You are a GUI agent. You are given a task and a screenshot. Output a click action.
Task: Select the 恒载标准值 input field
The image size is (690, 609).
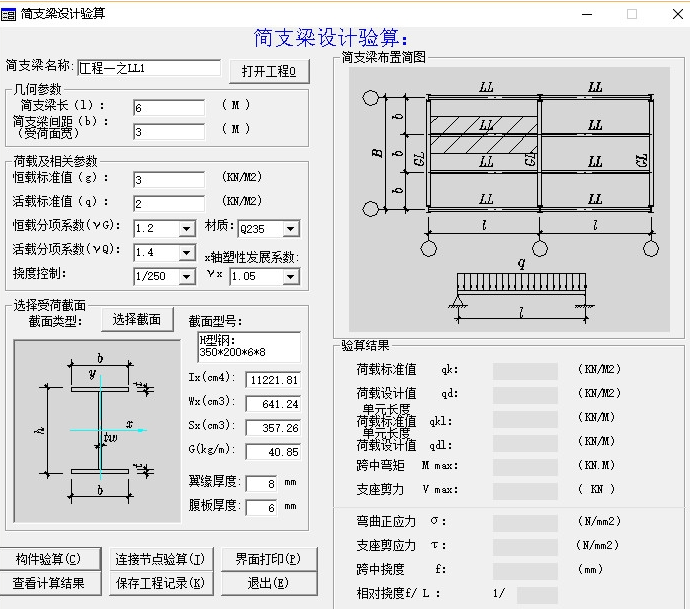point(168,180)
